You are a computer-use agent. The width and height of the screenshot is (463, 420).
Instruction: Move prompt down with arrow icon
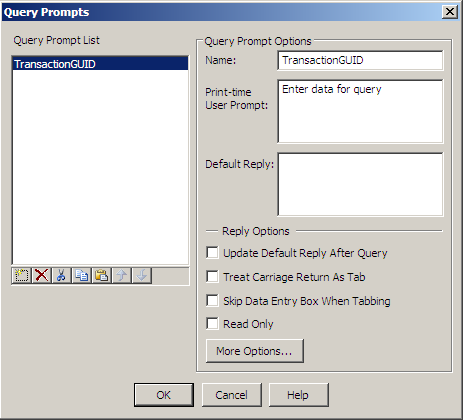[x=142, y=276]
